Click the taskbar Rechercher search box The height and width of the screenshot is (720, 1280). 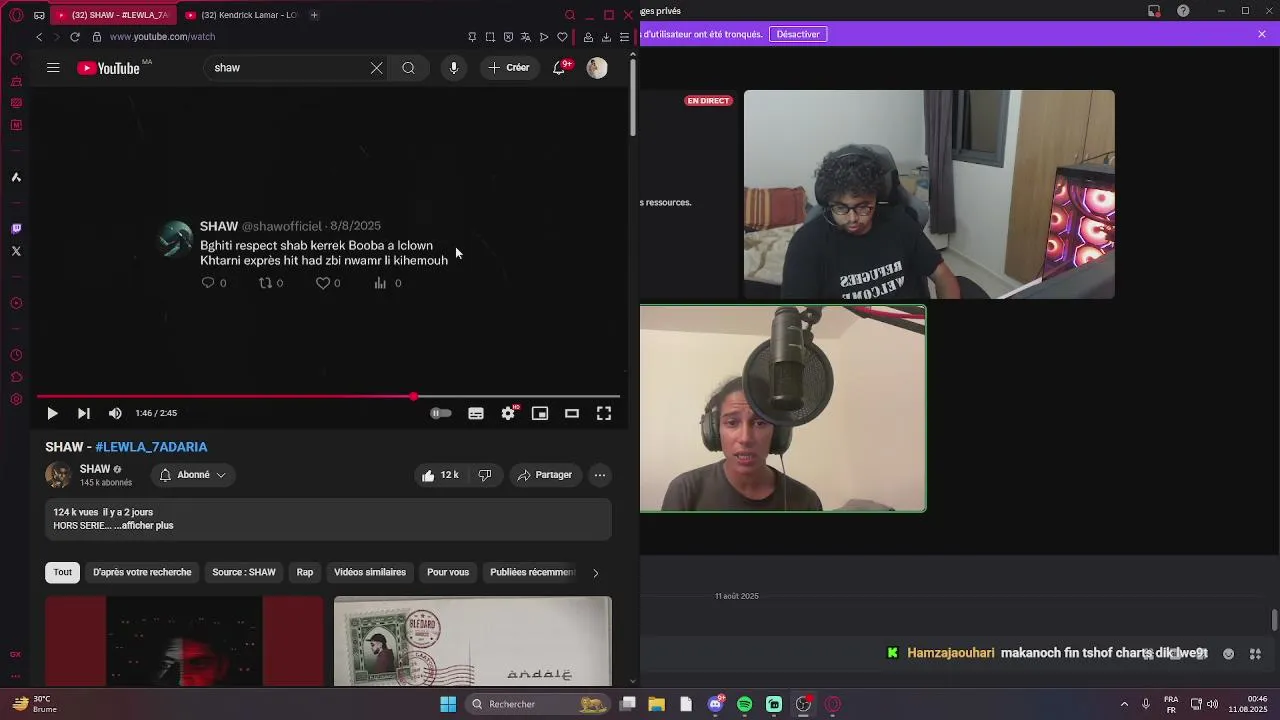(539, 704)
